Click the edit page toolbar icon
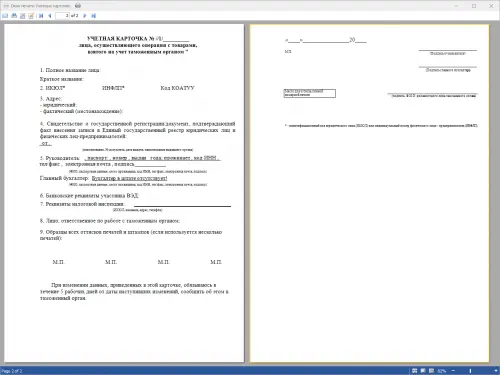The width and height of the screenshot is (500, 375). point(31,16)
